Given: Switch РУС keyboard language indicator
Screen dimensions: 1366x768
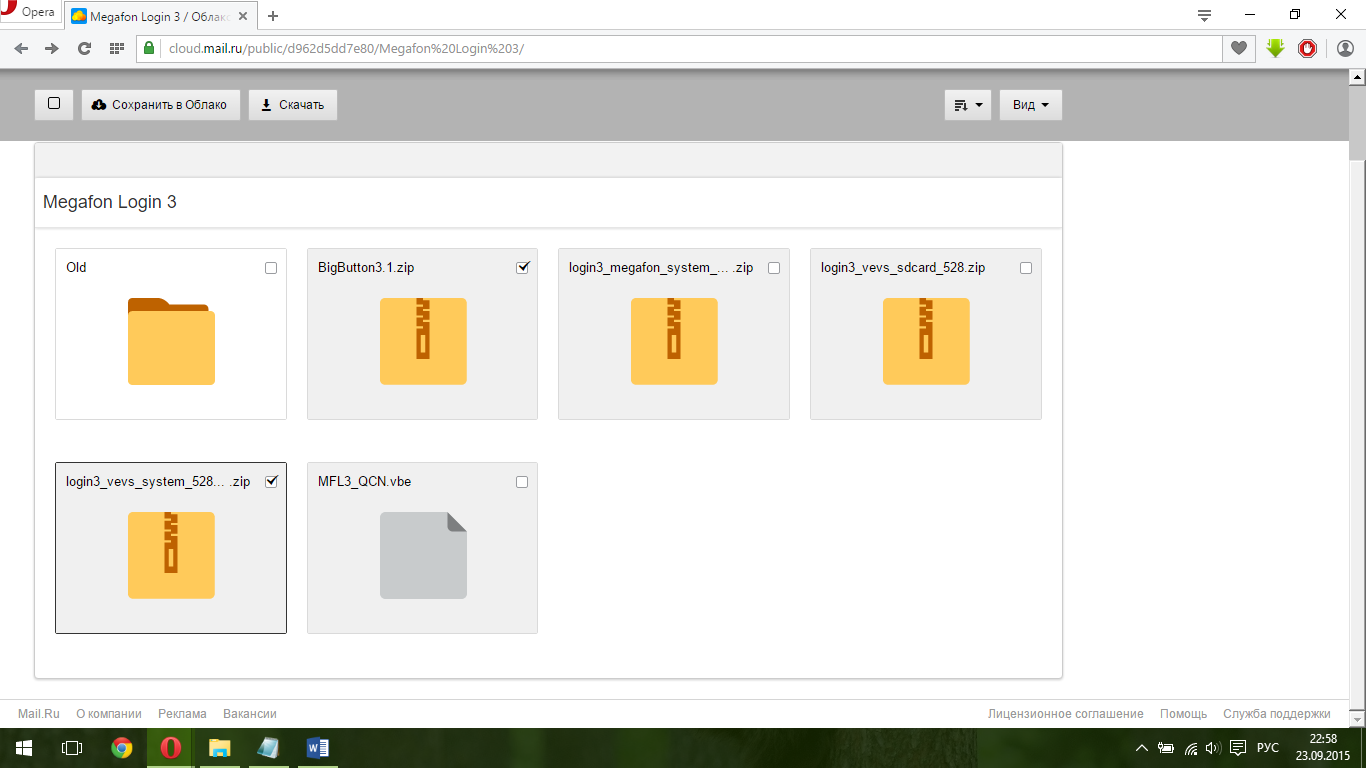Looking at the screenshot, I should [x=1268, y=748].
